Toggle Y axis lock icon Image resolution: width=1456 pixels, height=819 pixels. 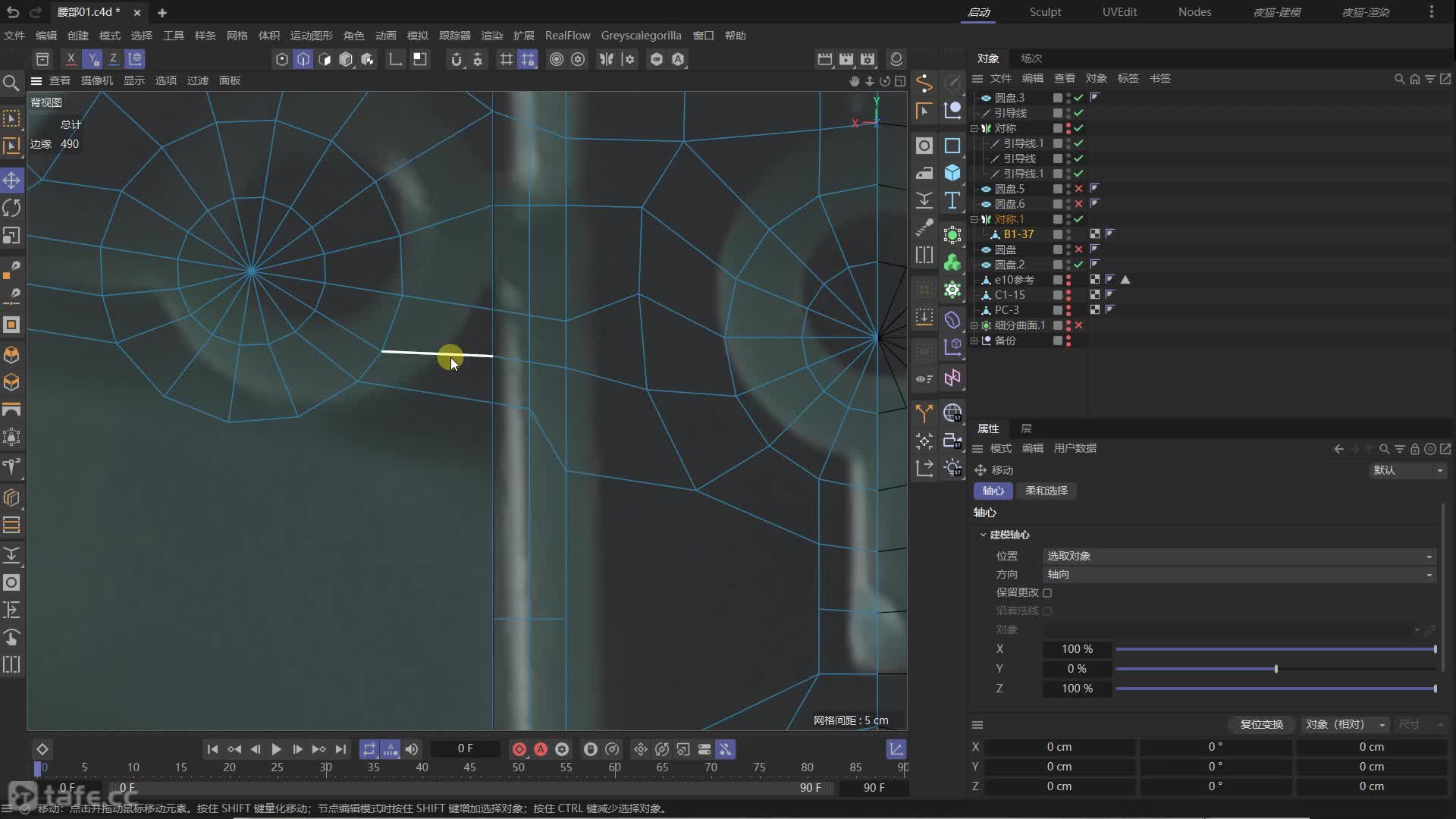92,58
